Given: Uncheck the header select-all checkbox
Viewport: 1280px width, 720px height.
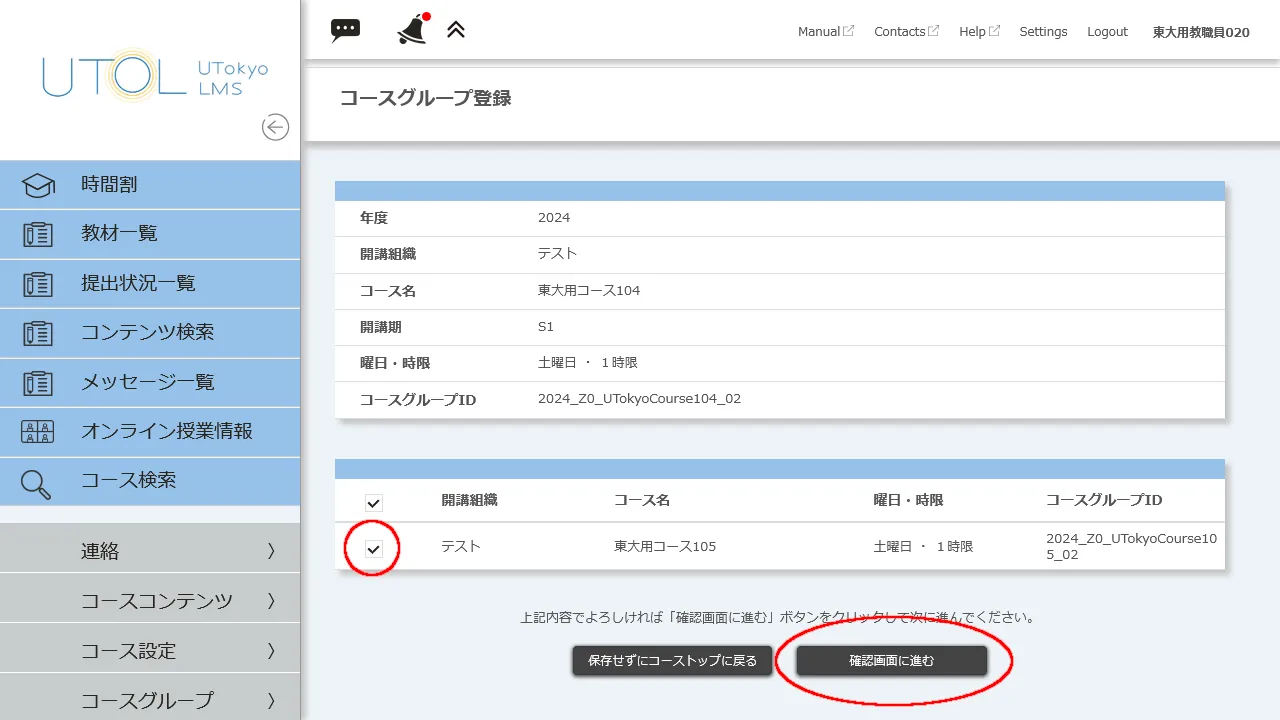Looking at the screenshot, I should tap(372, 503).
